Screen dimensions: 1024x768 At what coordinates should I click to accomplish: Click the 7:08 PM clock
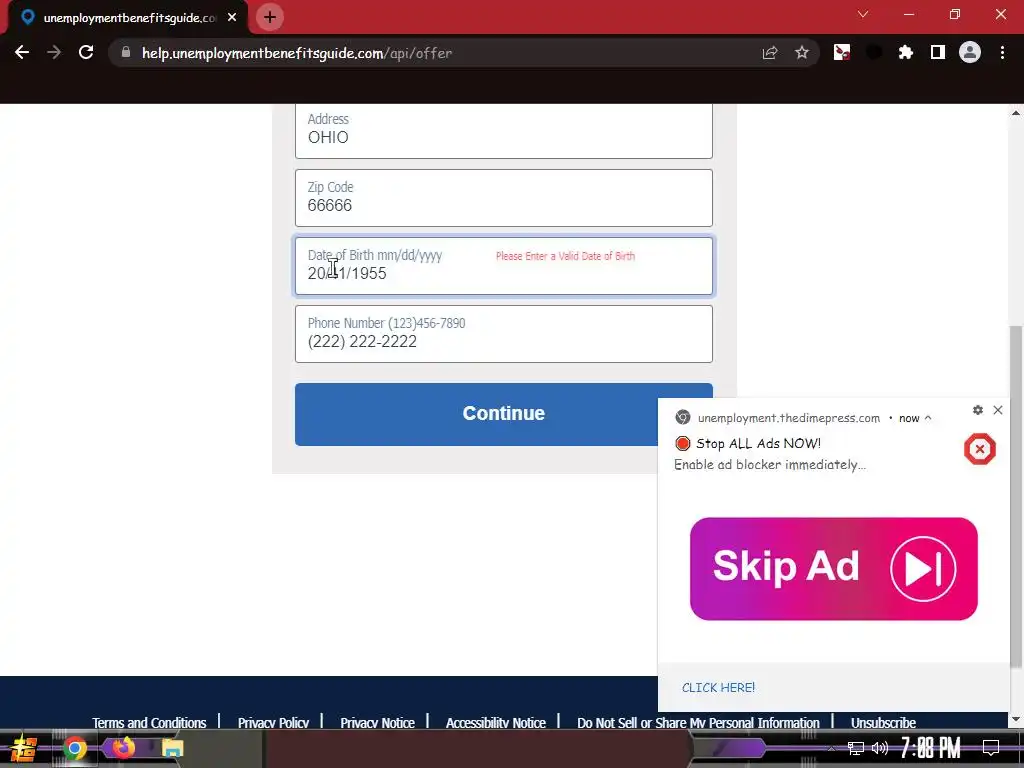[x=931, y=748]
